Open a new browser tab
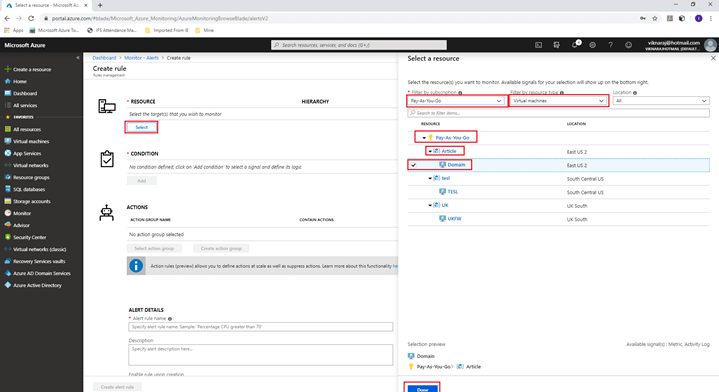Screen dimensions: 719x392 click(x=100, y=6)
